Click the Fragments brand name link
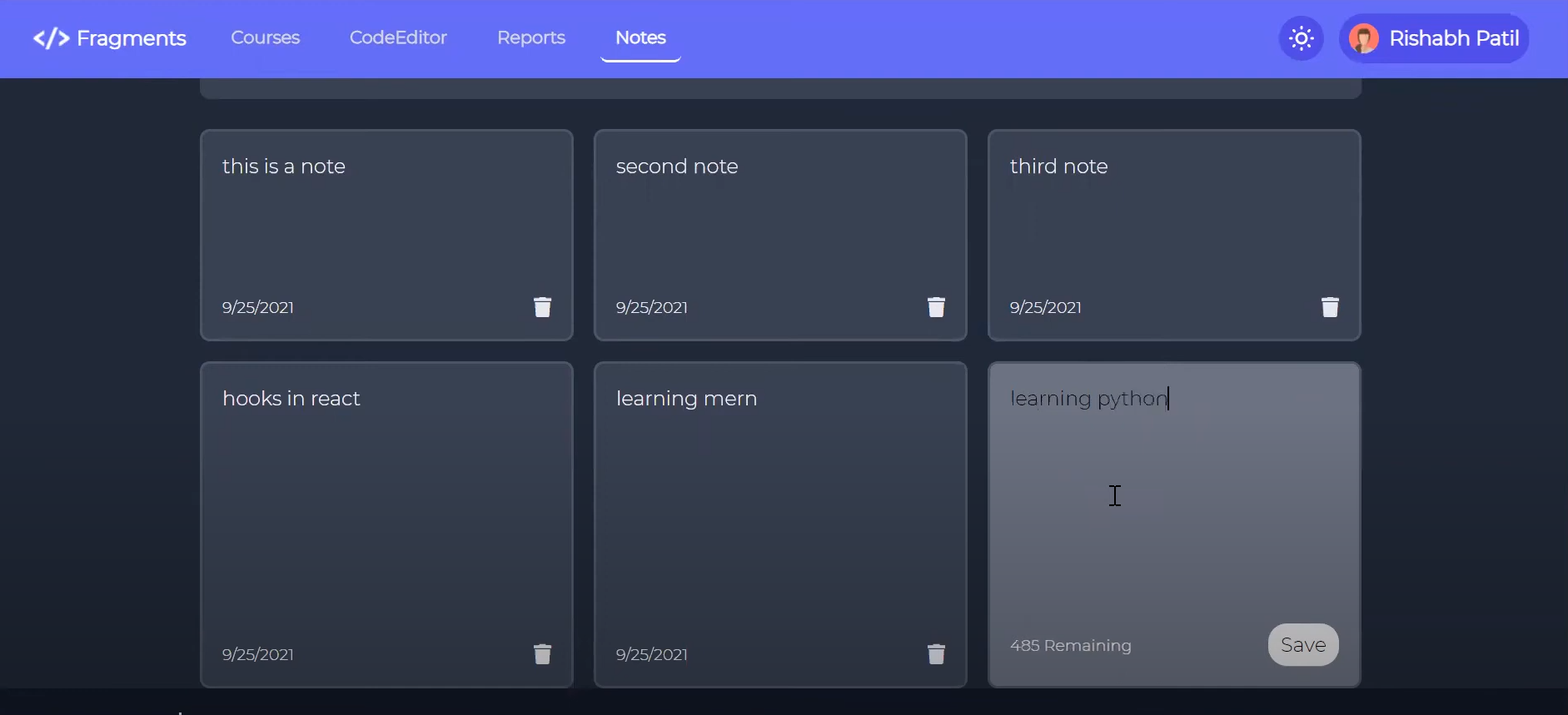1568x715 pixels. [x=131, y=38]
